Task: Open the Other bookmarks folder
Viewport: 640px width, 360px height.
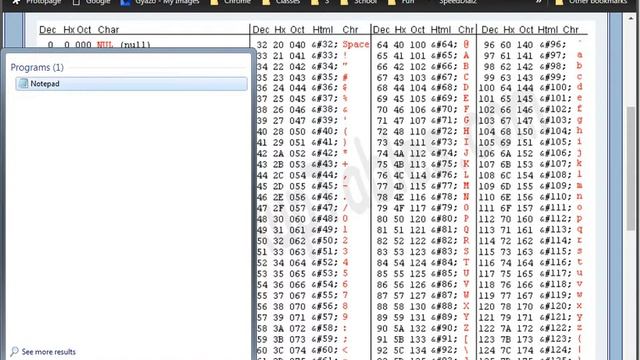Action: click(591, 2)
